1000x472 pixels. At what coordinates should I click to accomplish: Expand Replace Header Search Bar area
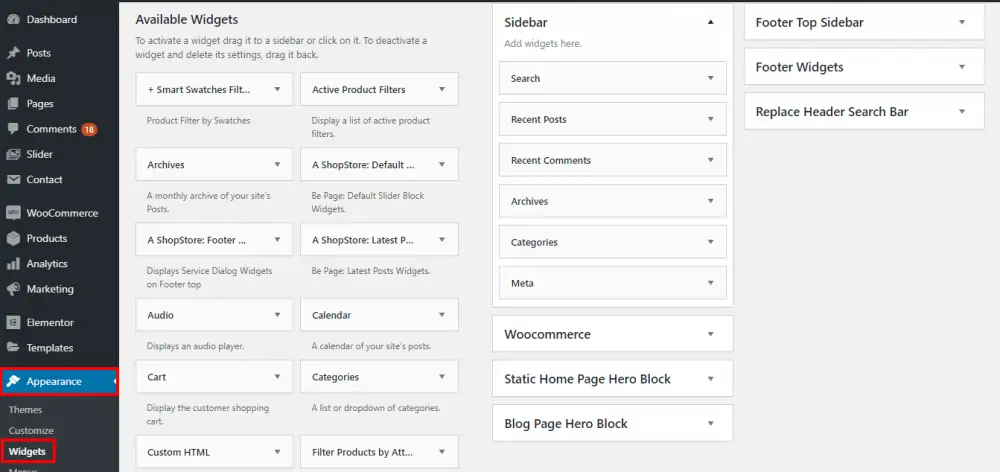pos(962,112)
